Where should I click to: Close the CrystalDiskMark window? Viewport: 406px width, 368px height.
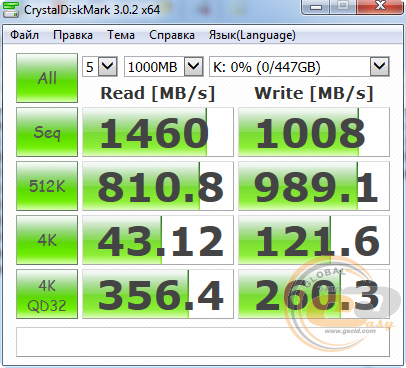(380, 6)
